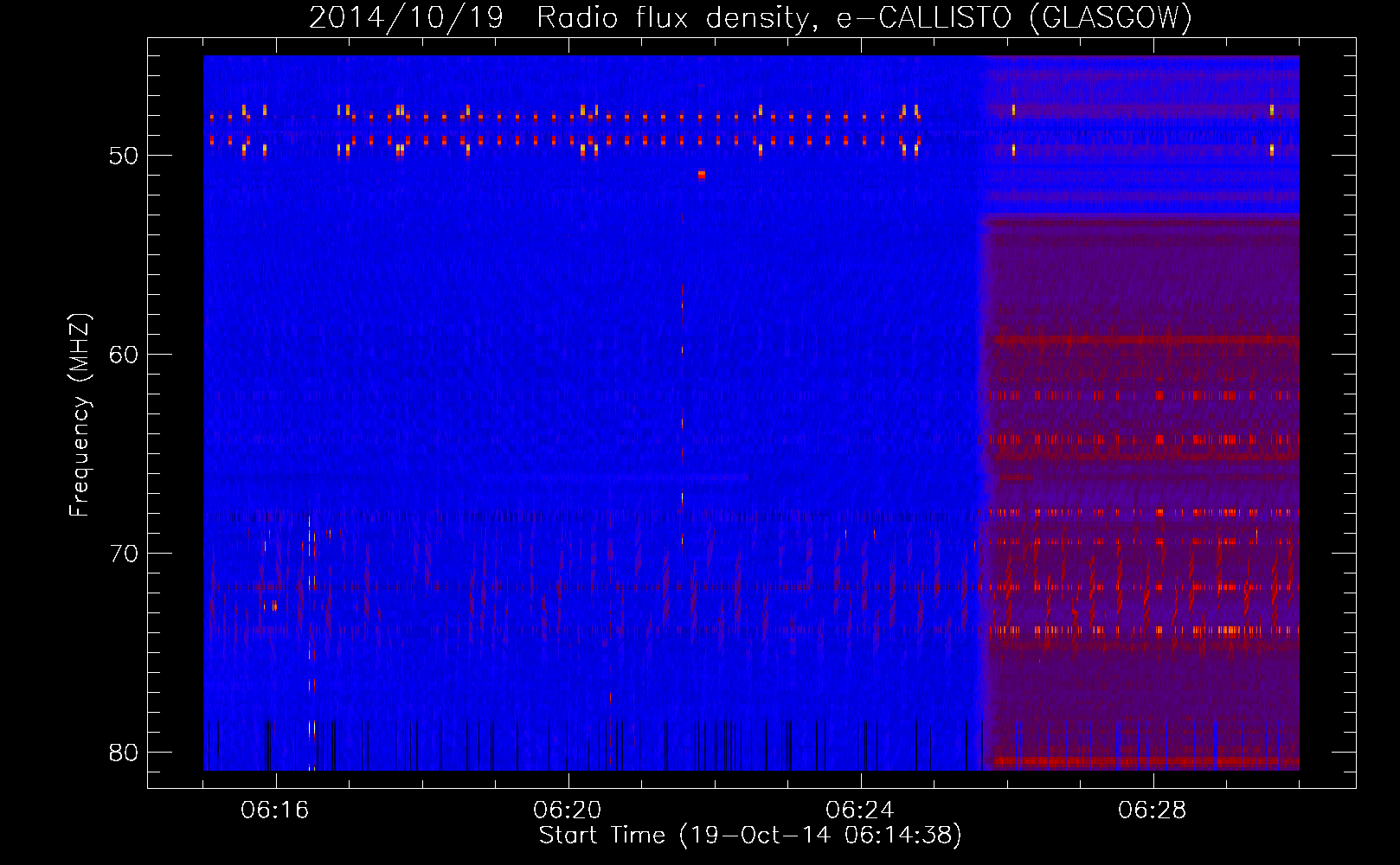The height and width of the screenshot is (865, 1400).
Task: Click the time axis label '06:24'
Action: (x=860, y=811)
